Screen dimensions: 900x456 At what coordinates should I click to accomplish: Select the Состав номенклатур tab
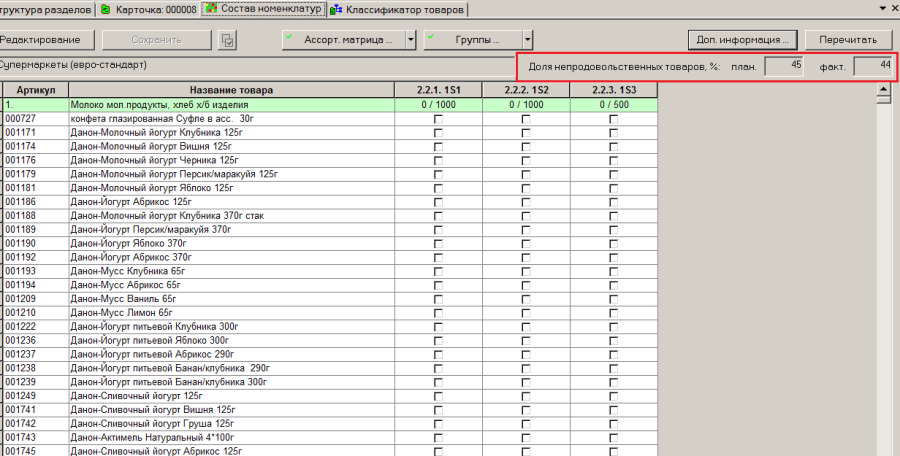(x=263, y=9)
